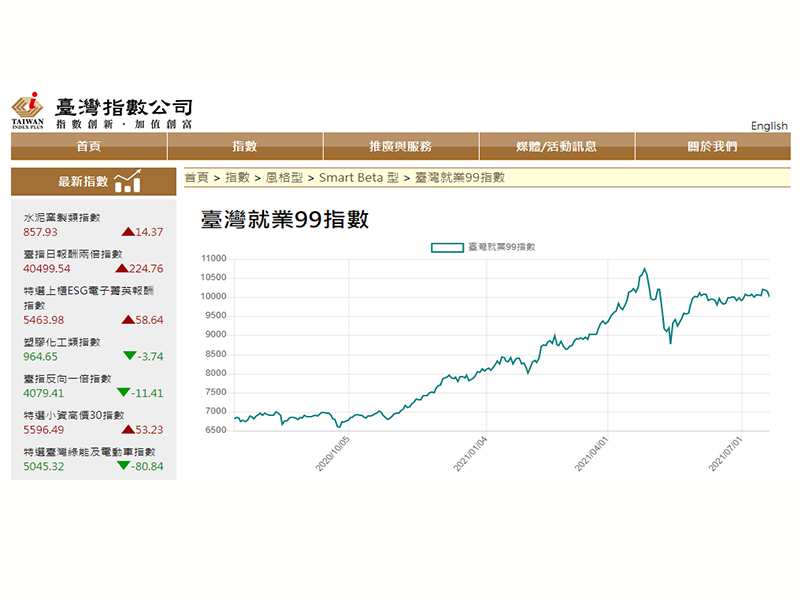
Task: Click red up arrow beside 224.76
Action: tap(122, 268)
